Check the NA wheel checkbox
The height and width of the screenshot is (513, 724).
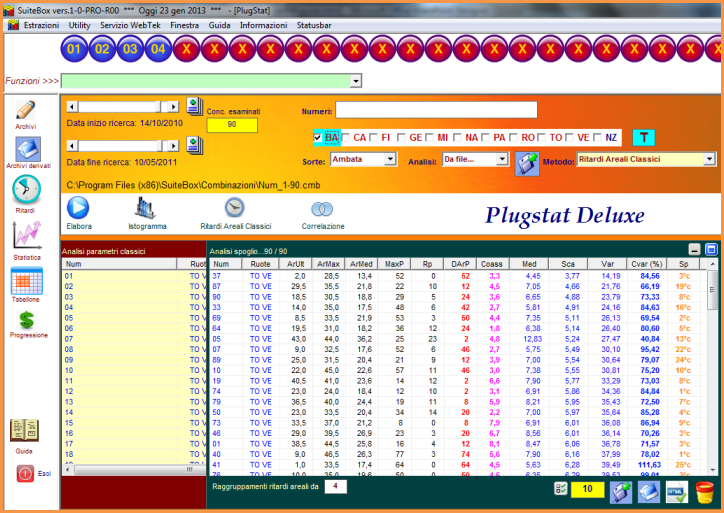click(458, 138)
